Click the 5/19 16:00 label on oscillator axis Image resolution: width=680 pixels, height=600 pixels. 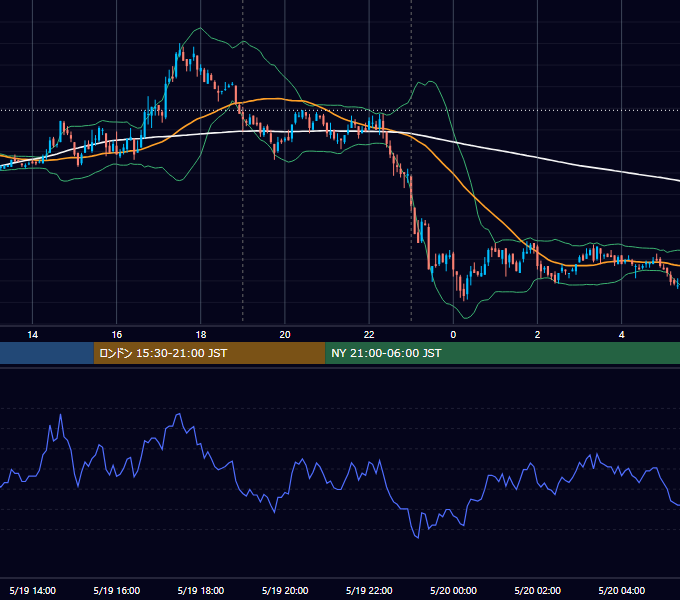(117, 590)
